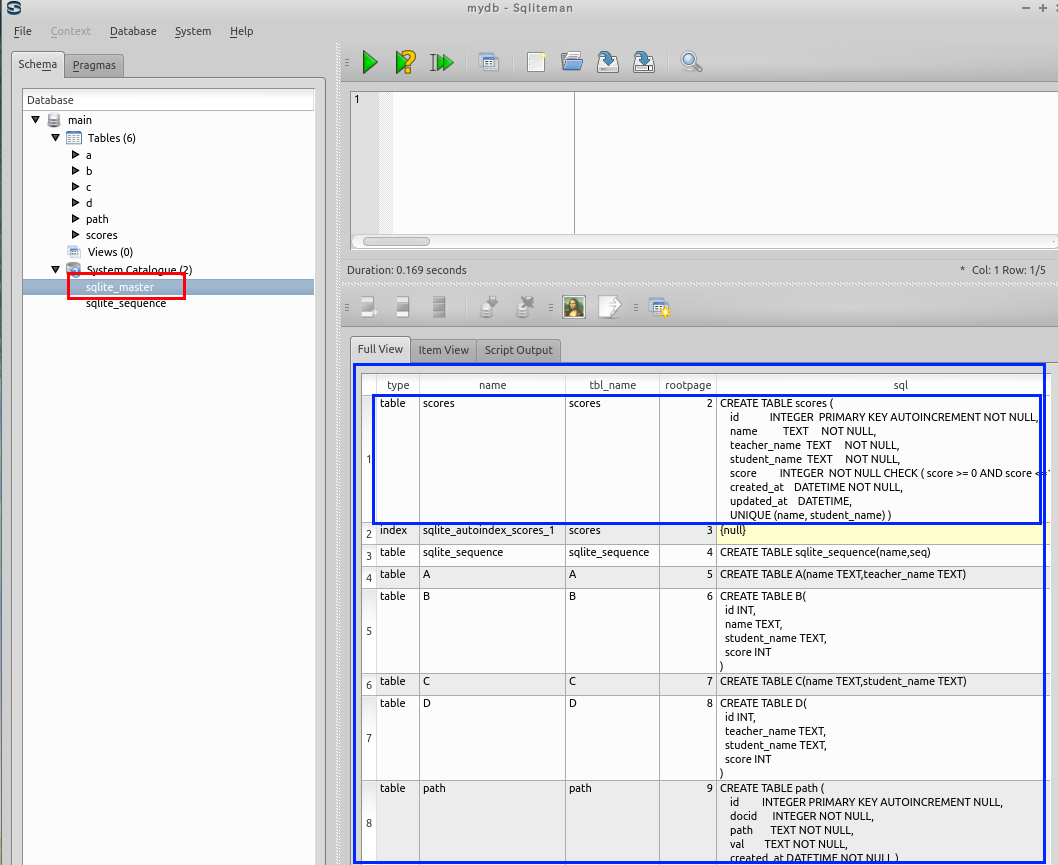Click the export data page icon
This screenshot has width=1058, height=865.
[x=609, y=308]
